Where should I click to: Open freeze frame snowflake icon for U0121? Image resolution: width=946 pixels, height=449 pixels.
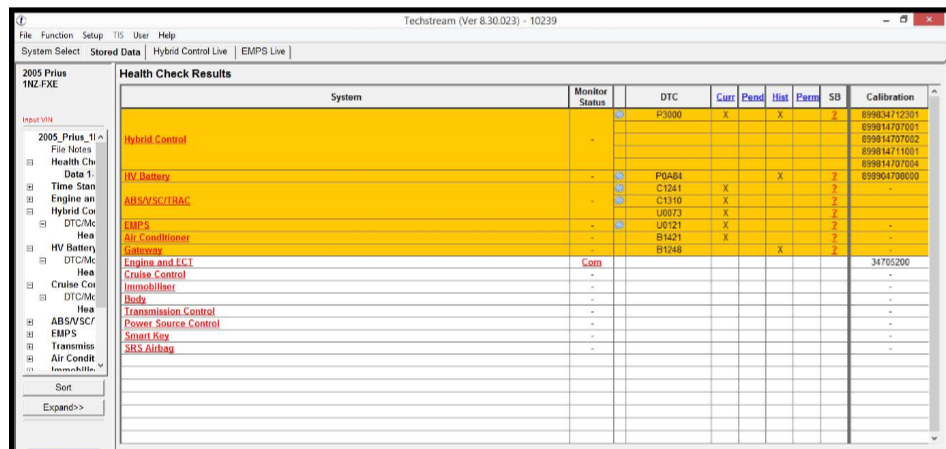619,225
